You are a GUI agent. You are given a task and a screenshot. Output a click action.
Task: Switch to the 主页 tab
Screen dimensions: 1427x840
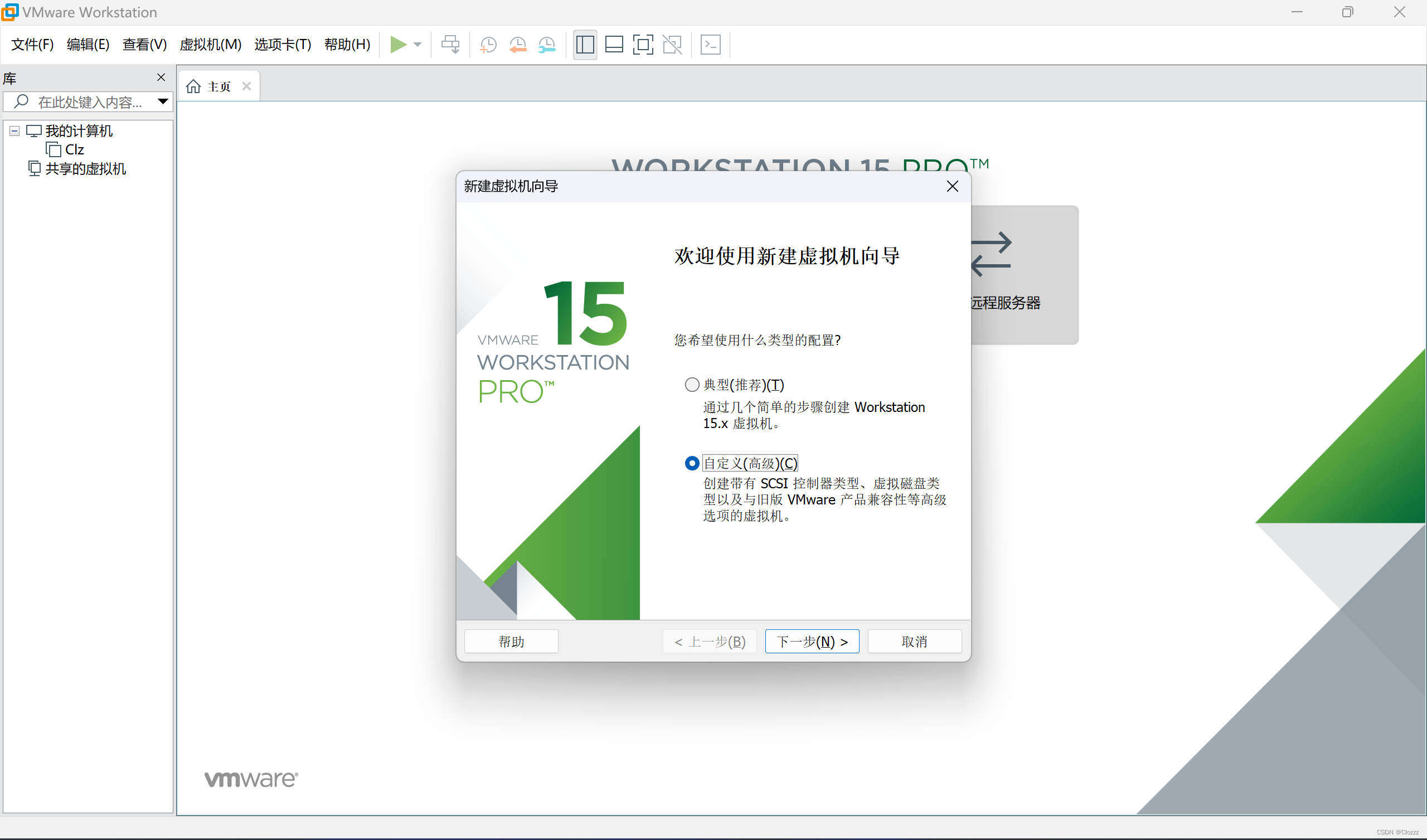(219, 85)
